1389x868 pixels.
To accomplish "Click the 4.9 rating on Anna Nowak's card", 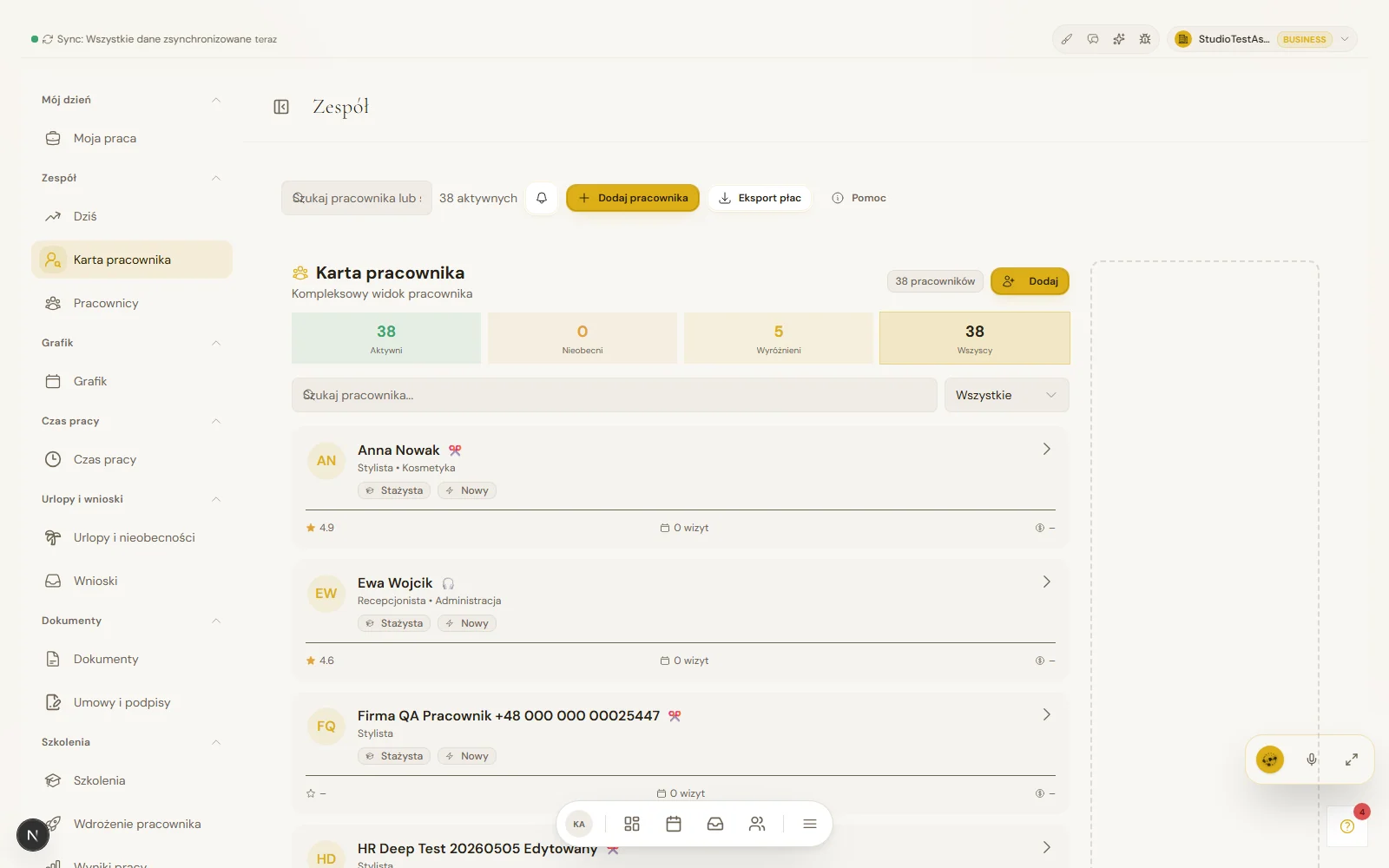I will [x=320, y=528].
